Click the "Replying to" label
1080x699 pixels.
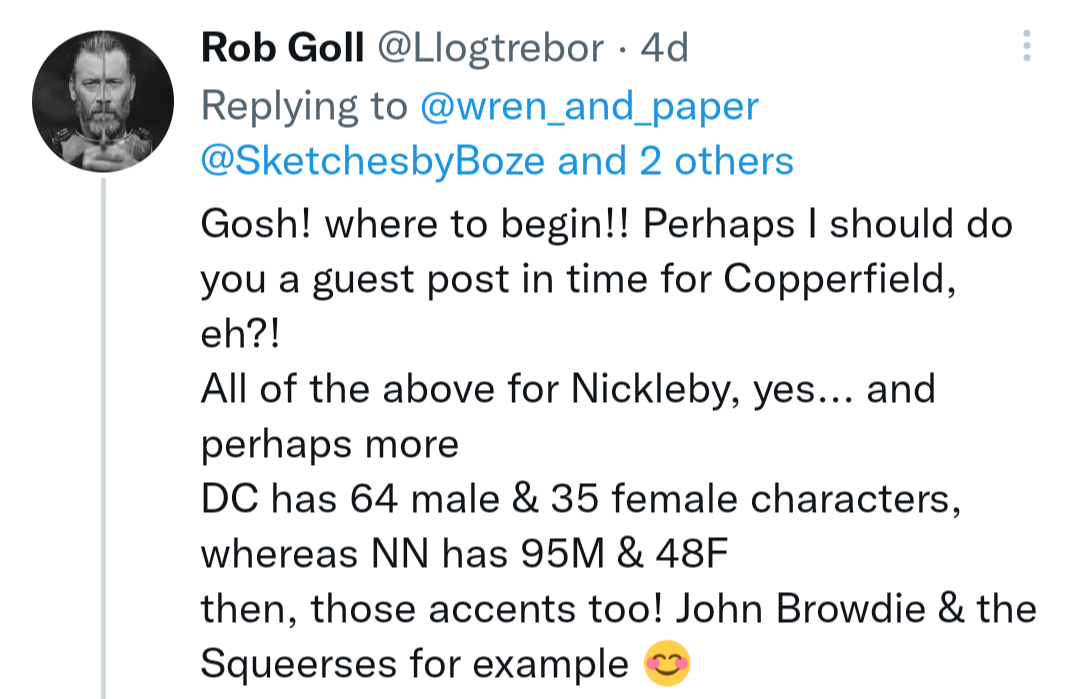pyautogui.click(x=304, y=106)
